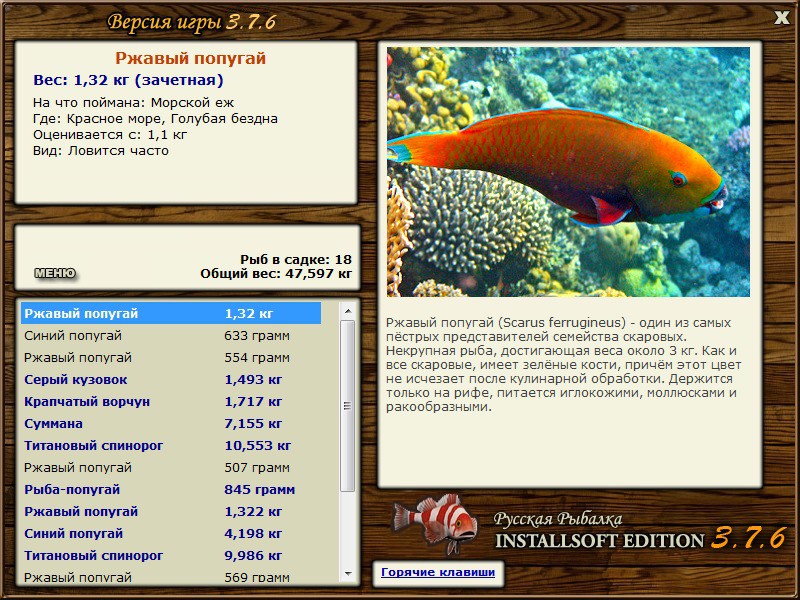
Task: Select Титановый спинорог 9,986 кг entry
Action: click(x=171, y=555)
